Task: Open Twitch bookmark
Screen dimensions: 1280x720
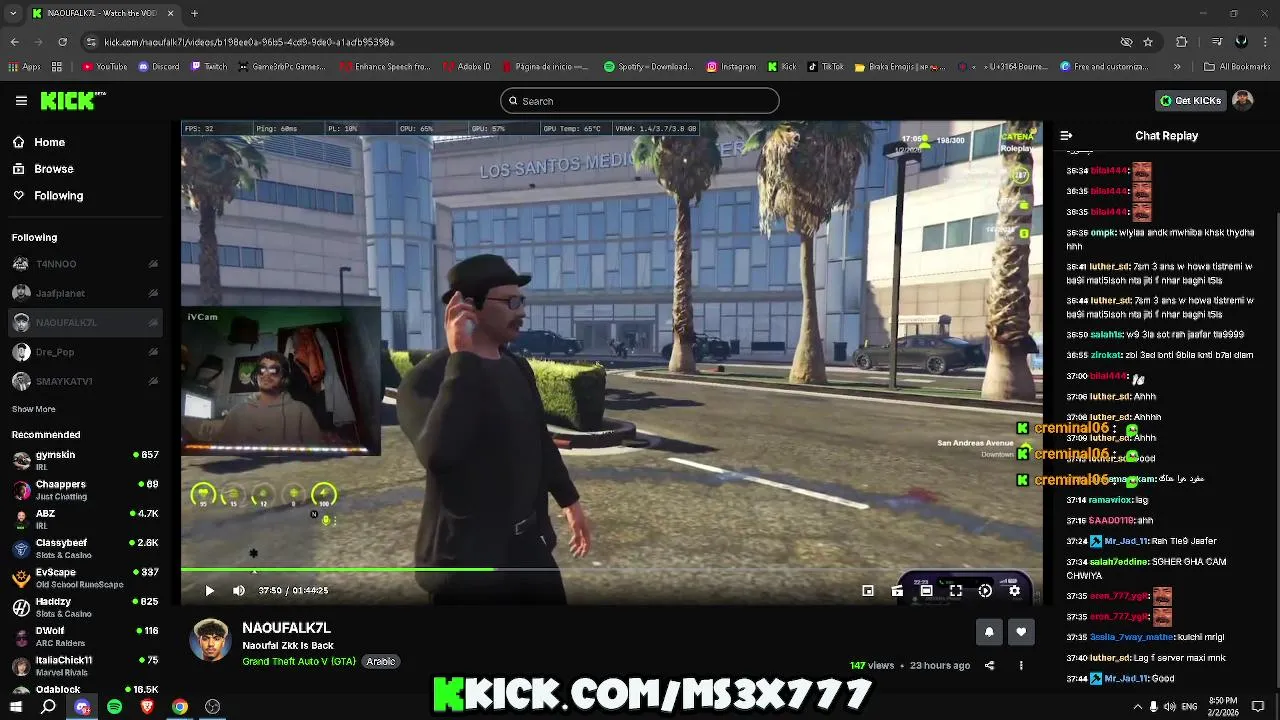Action: [x=209, y=67]
